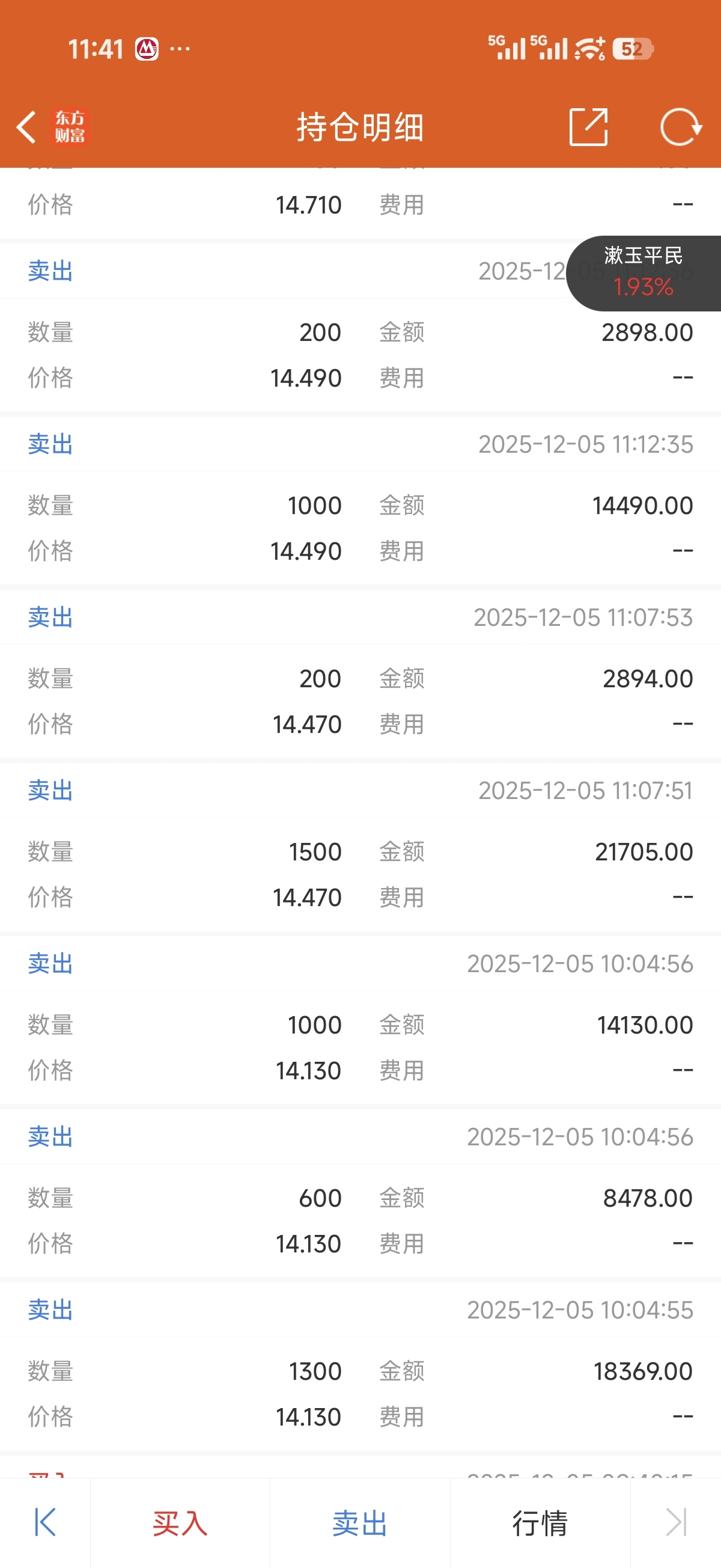Screen dimensions: 721x1568
Task: Tap the 卖出 label at 11:07:51
Action: (50, 790)
